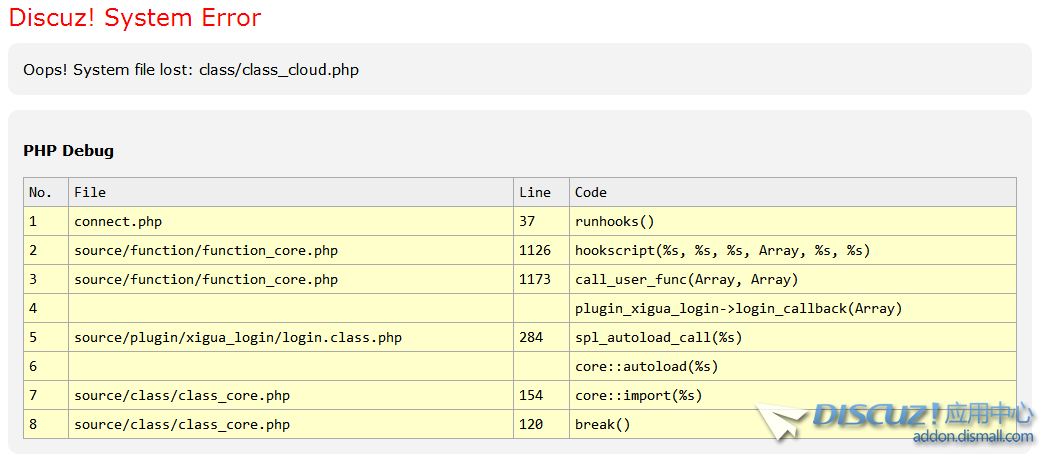The height and width of the screenshot is (462, 1052).
Task: Click the call_user_func(Array, Array) cell
Action: 686,279
